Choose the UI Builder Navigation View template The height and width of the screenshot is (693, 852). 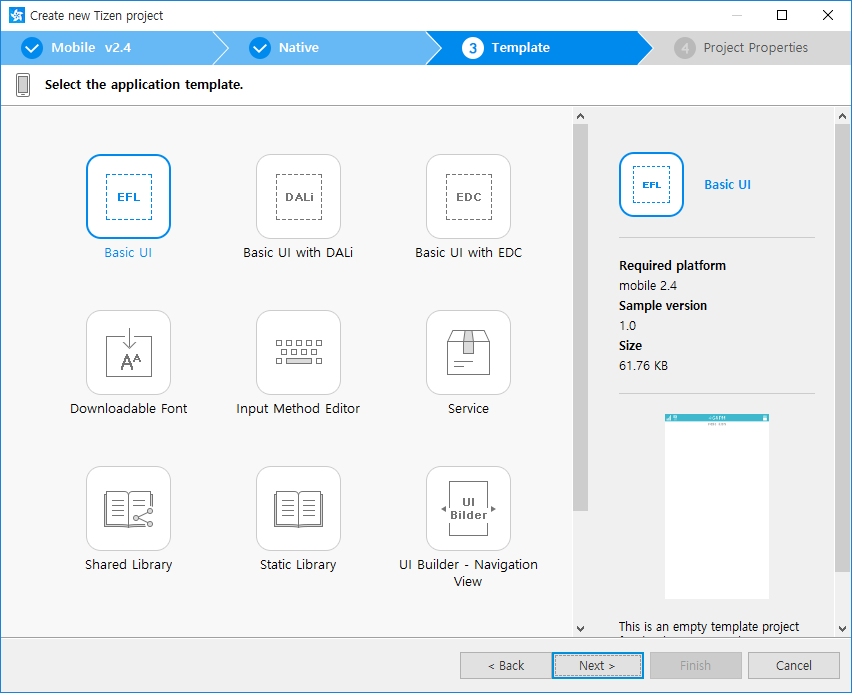tap(468, 508)
